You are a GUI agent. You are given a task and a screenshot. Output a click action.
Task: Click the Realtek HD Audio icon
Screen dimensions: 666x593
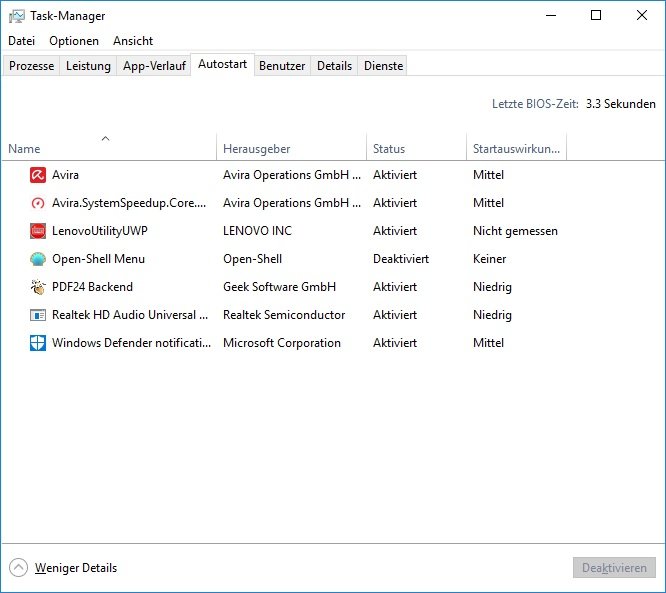click(x=38, y=315)
